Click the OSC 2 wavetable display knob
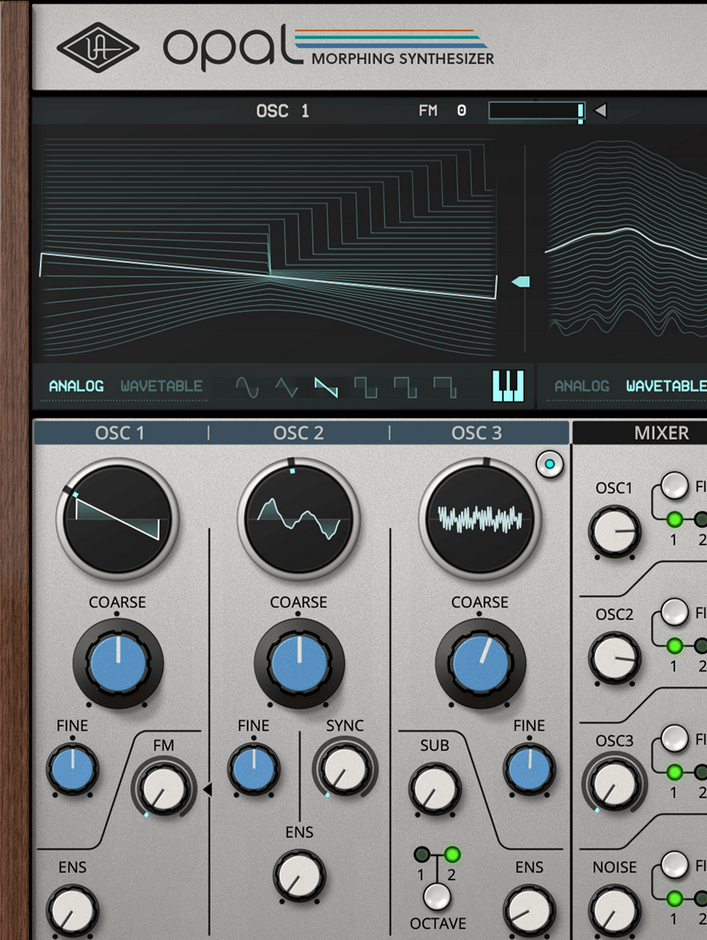This screenshot has width=707, height=940. click(x=299, y=519)
